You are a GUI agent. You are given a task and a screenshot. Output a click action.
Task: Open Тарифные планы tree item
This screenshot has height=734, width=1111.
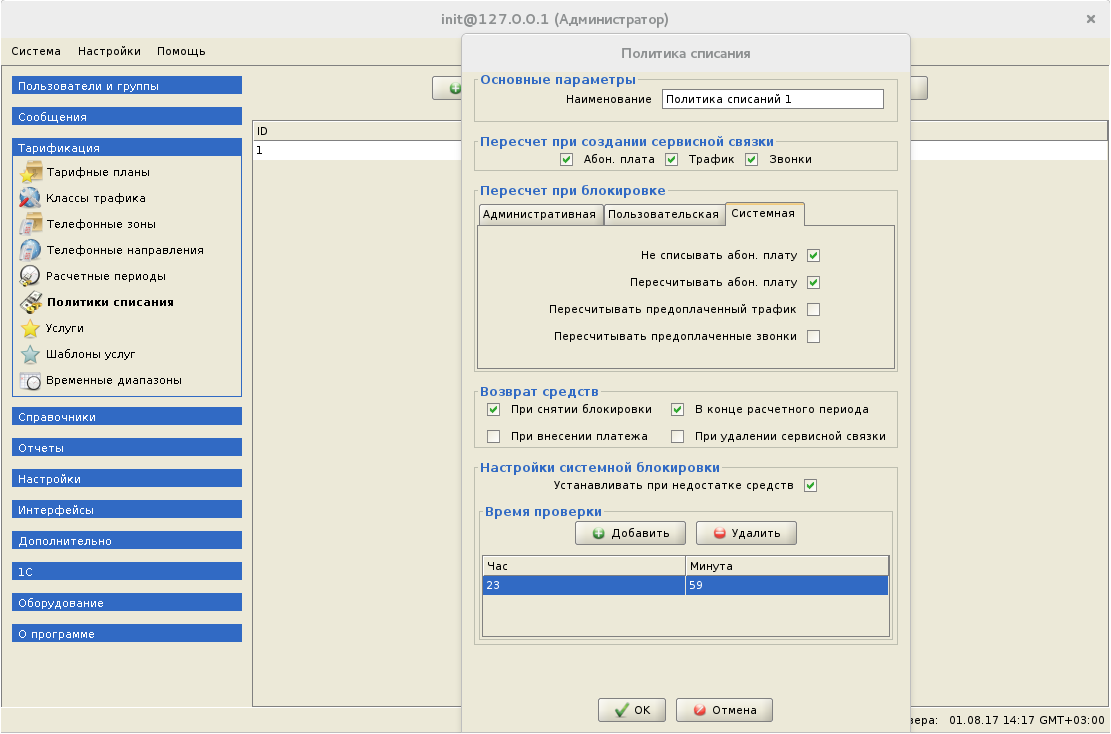(x=98, y=172)
